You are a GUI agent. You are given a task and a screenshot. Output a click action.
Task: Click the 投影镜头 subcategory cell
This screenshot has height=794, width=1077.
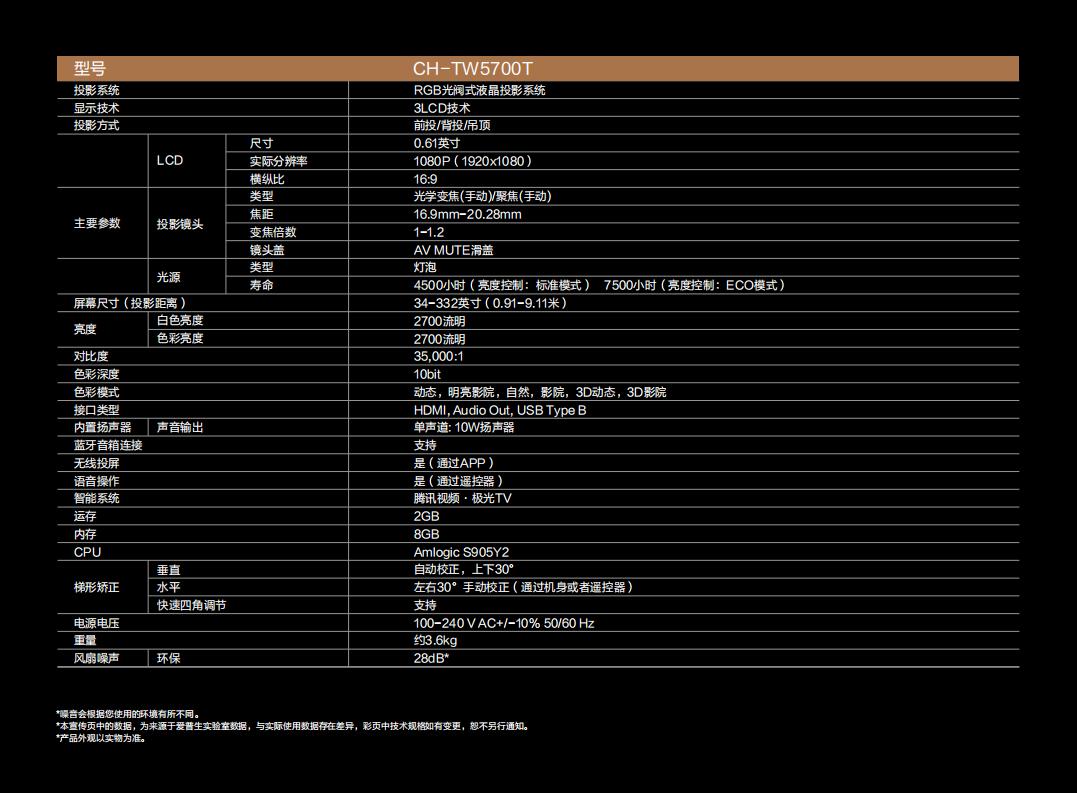click(180, 224)
